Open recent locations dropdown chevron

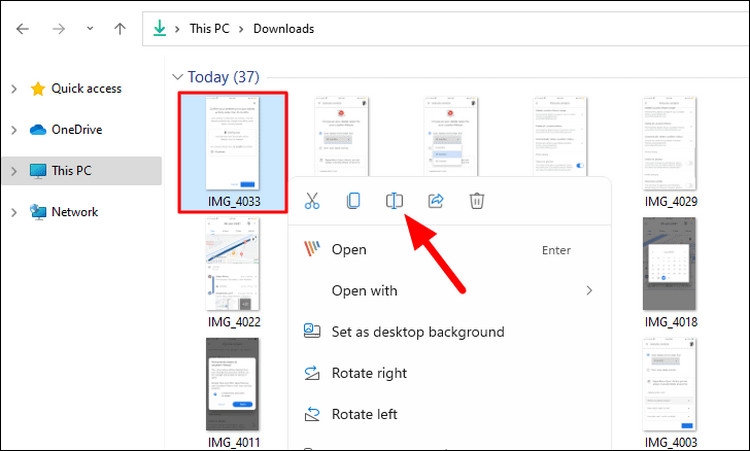pyautogui.click(x=90, y=29)
